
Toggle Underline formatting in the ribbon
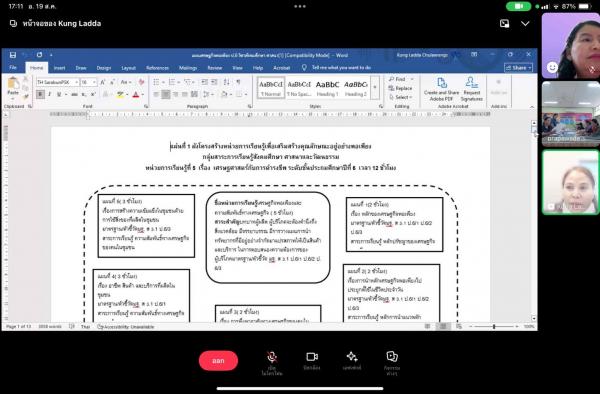point(59,94)
